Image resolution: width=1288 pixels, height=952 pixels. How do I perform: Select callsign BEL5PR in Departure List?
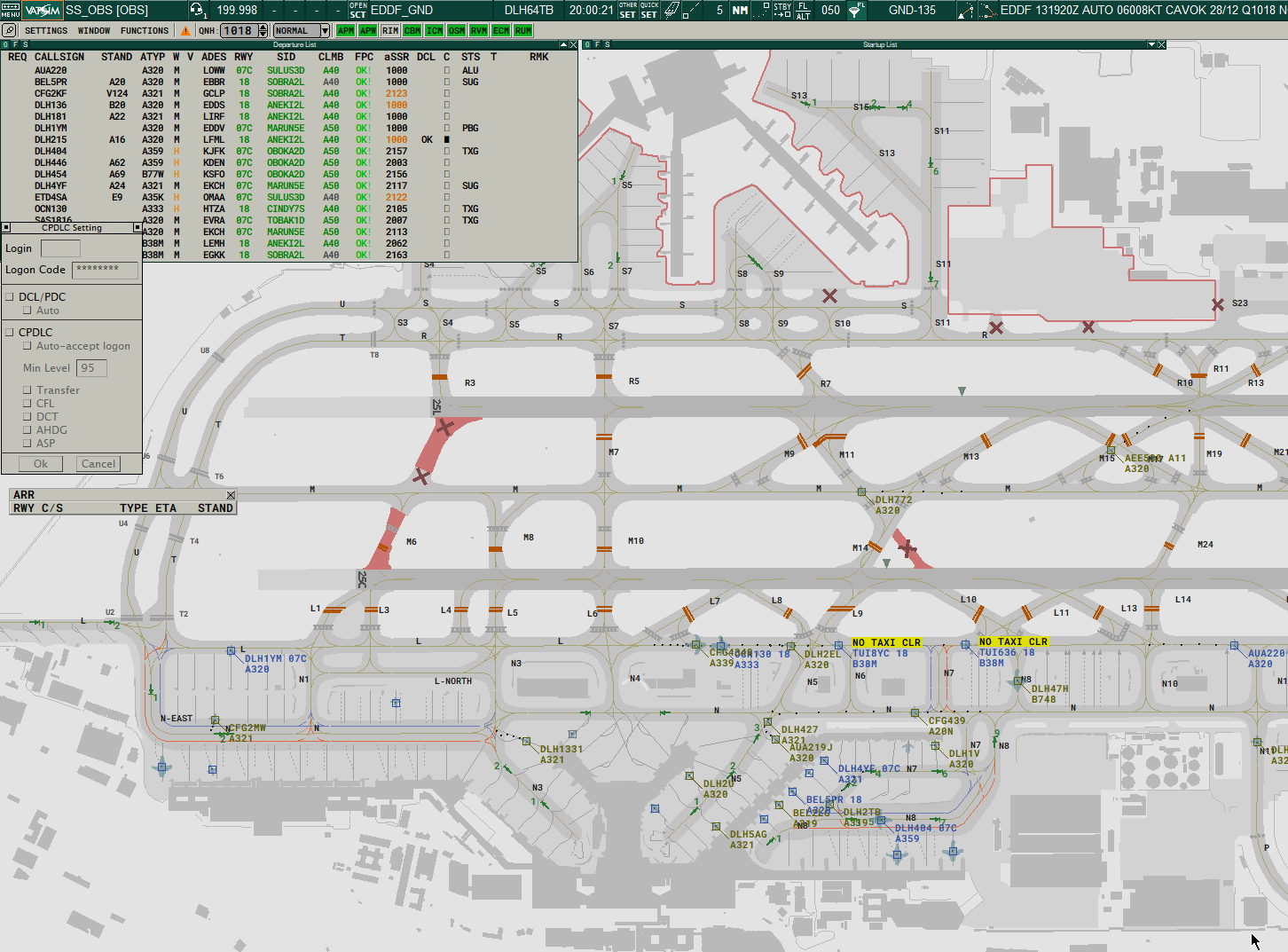tap(51, 82)
